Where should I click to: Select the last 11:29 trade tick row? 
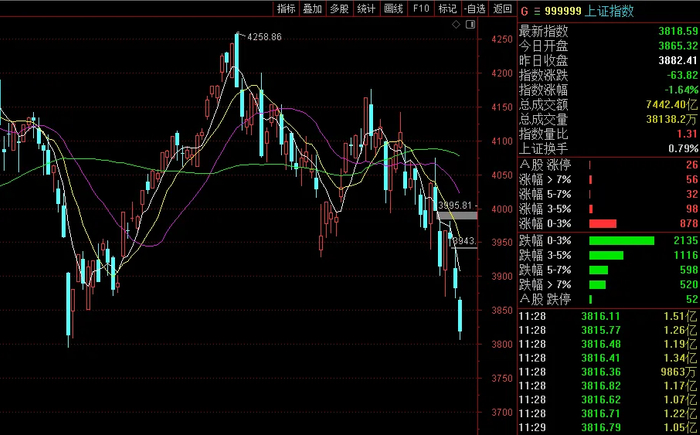coord(608,427)
